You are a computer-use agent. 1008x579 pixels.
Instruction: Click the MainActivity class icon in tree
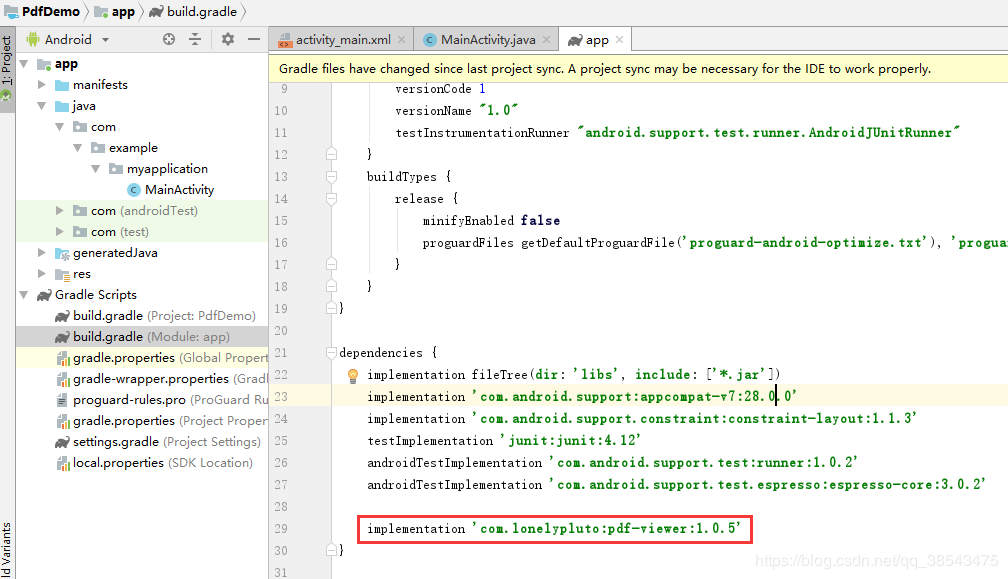[x=134, y=190]
